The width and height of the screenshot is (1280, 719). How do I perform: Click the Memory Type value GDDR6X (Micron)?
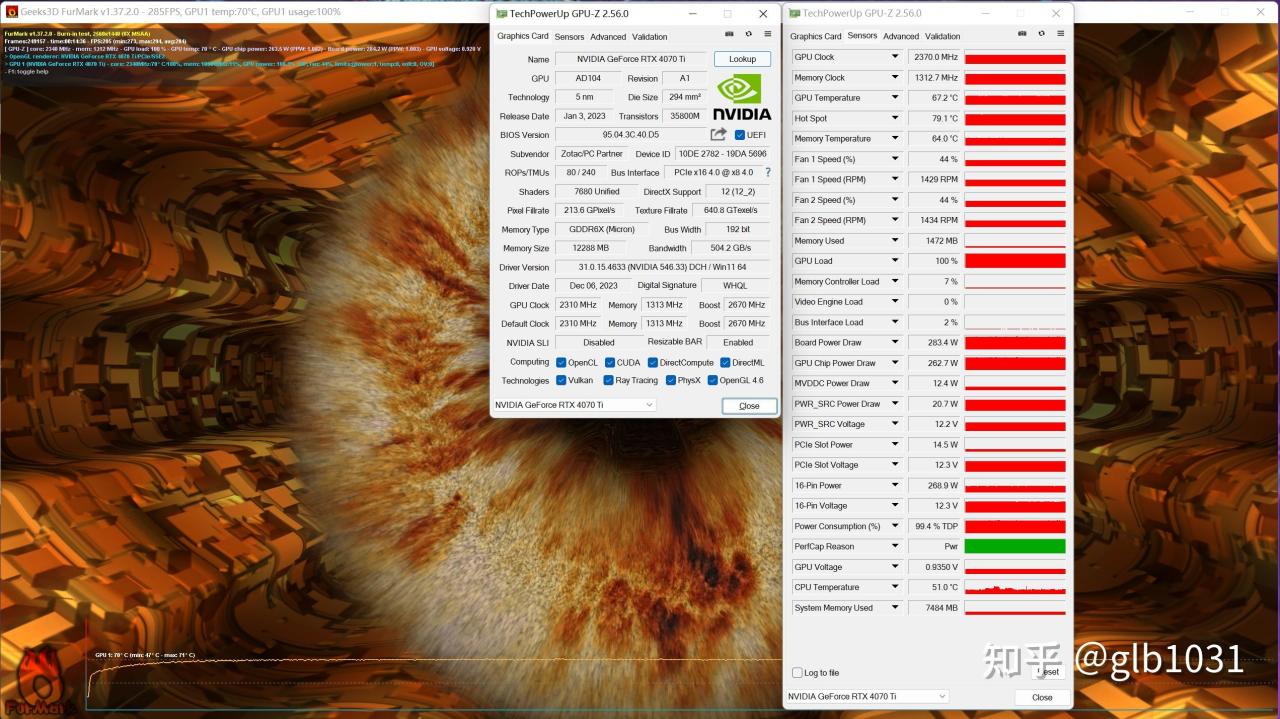(602, 229)
